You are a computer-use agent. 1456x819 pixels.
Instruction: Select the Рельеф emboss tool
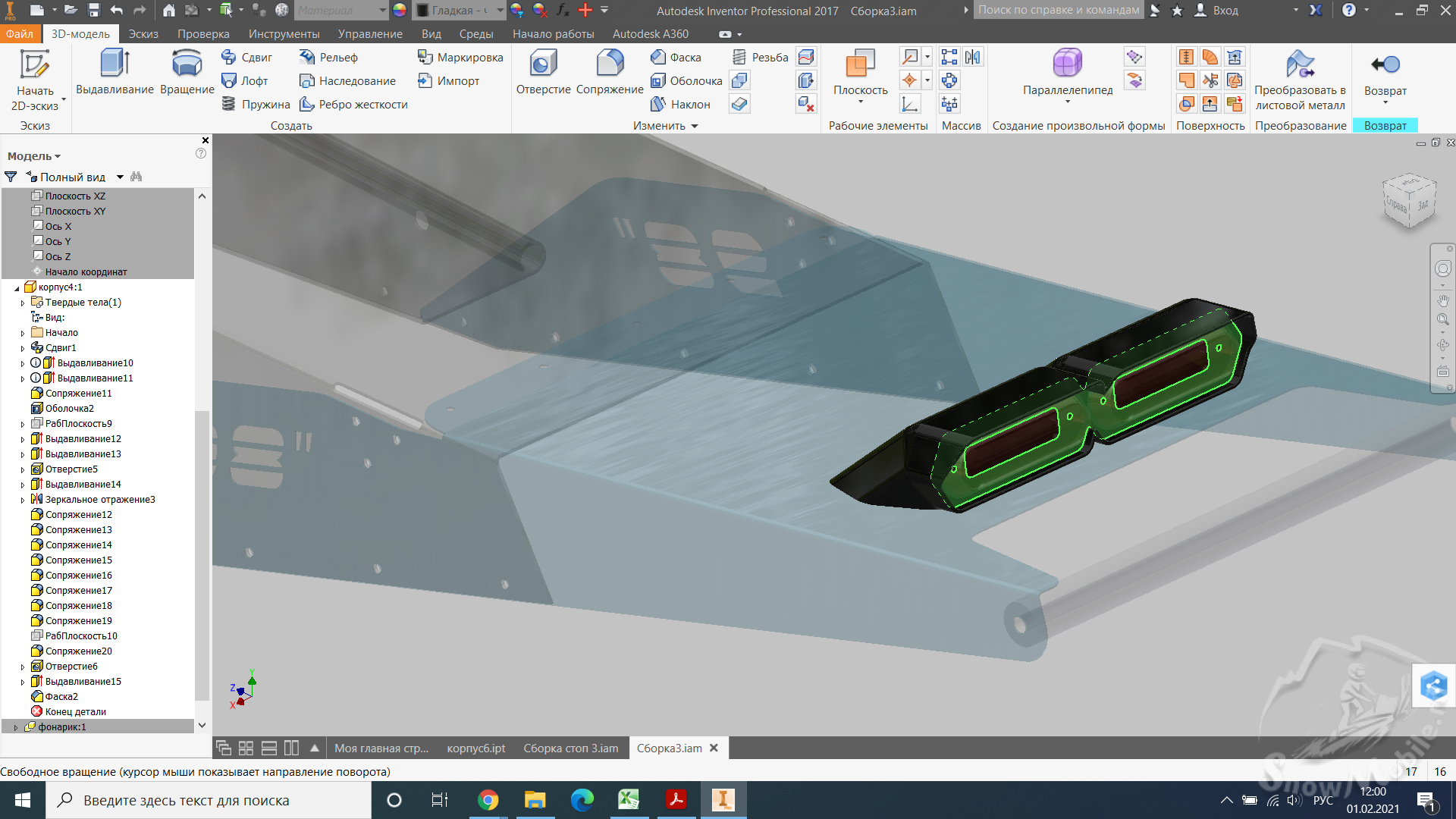[328, 57]
